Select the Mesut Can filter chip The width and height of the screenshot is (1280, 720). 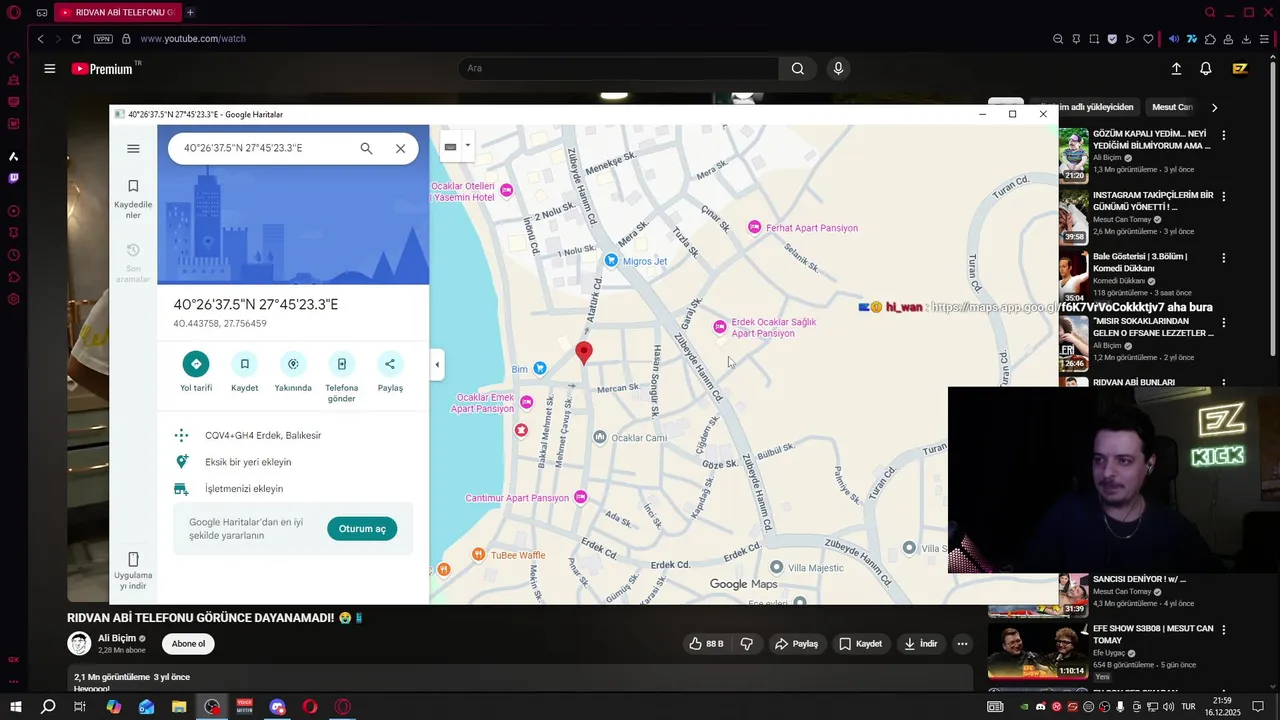coord(1172,107)
